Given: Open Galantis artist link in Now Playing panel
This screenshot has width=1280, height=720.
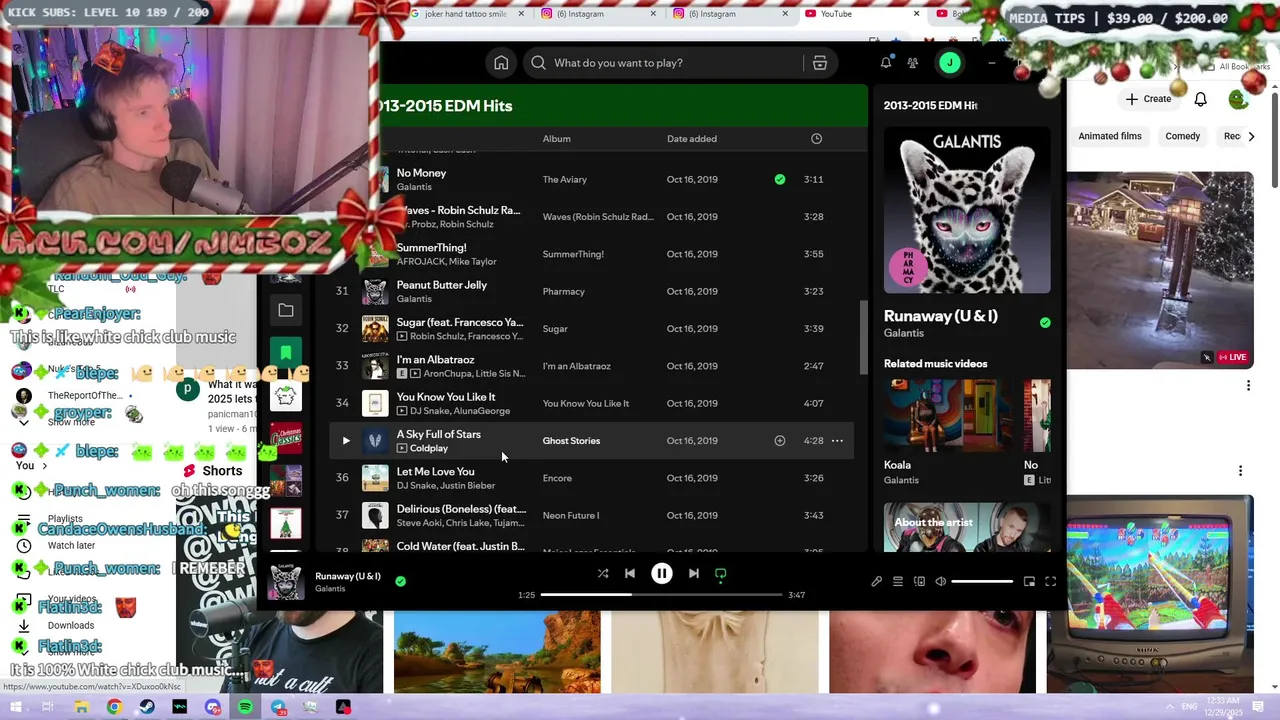Looking at the screenshot, I should point(904,333).
